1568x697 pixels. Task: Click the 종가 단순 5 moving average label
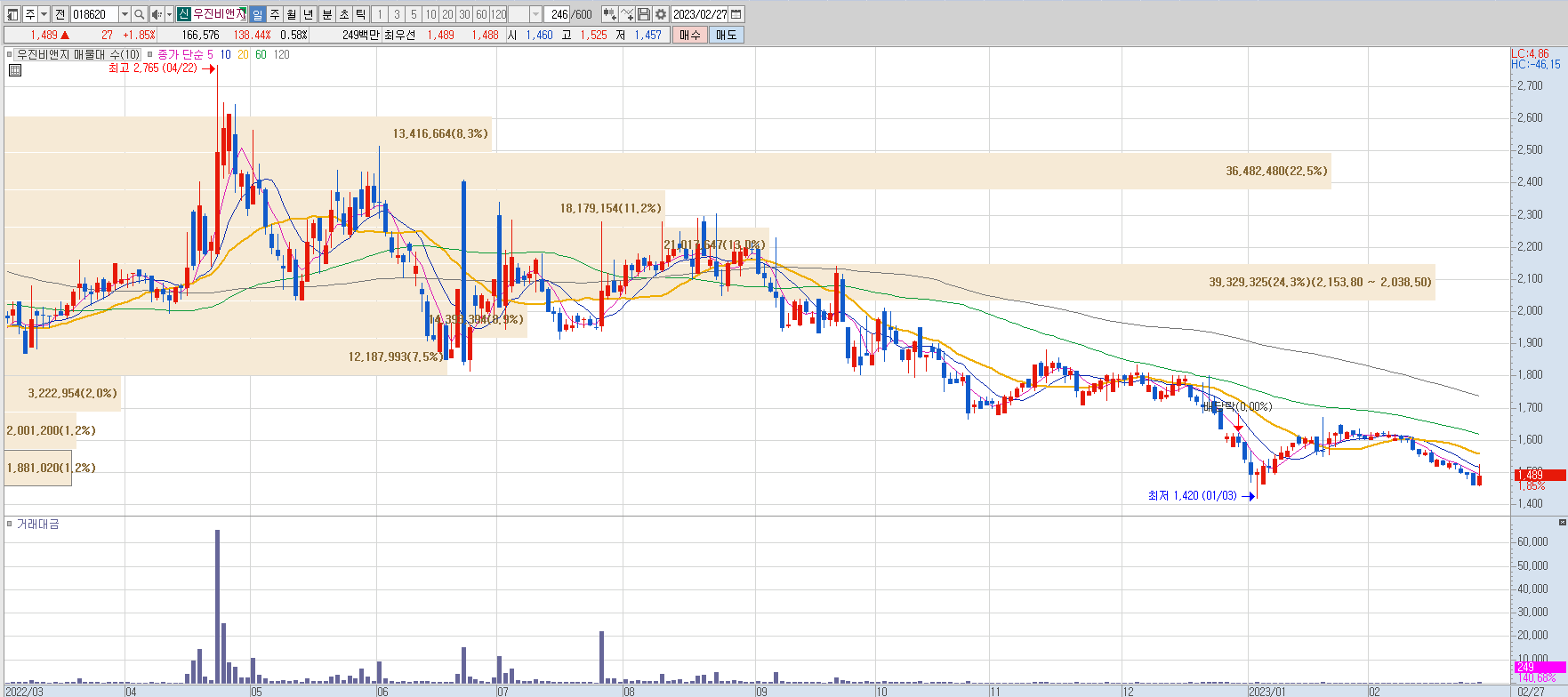185,54
